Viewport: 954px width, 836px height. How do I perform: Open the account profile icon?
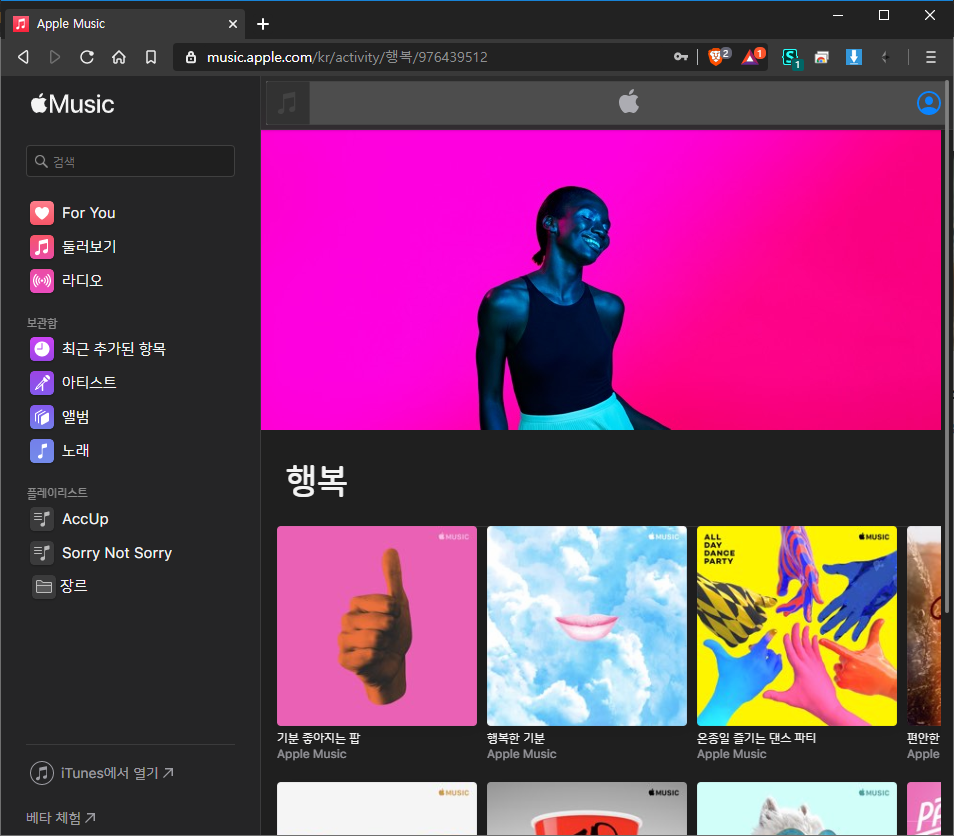928,103
